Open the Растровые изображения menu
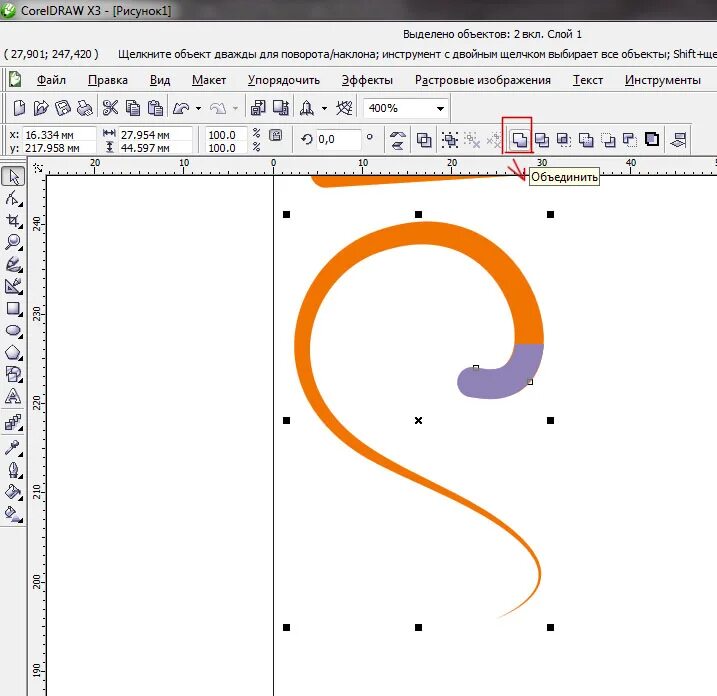Viewport: 717px width, 696px height. click(x=483, y=80)
